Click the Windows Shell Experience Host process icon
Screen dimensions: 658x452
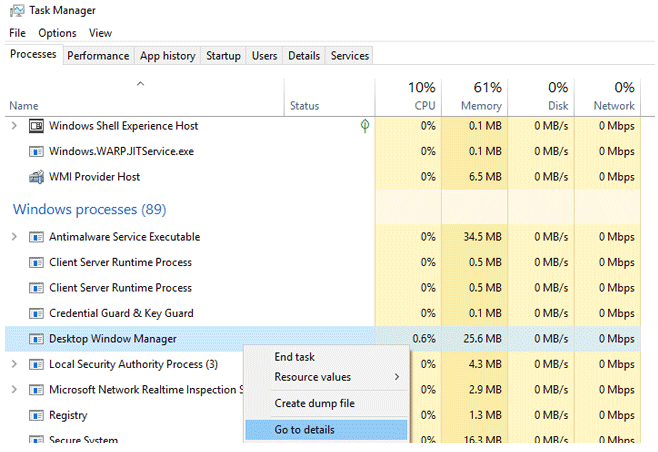point(36,126)
